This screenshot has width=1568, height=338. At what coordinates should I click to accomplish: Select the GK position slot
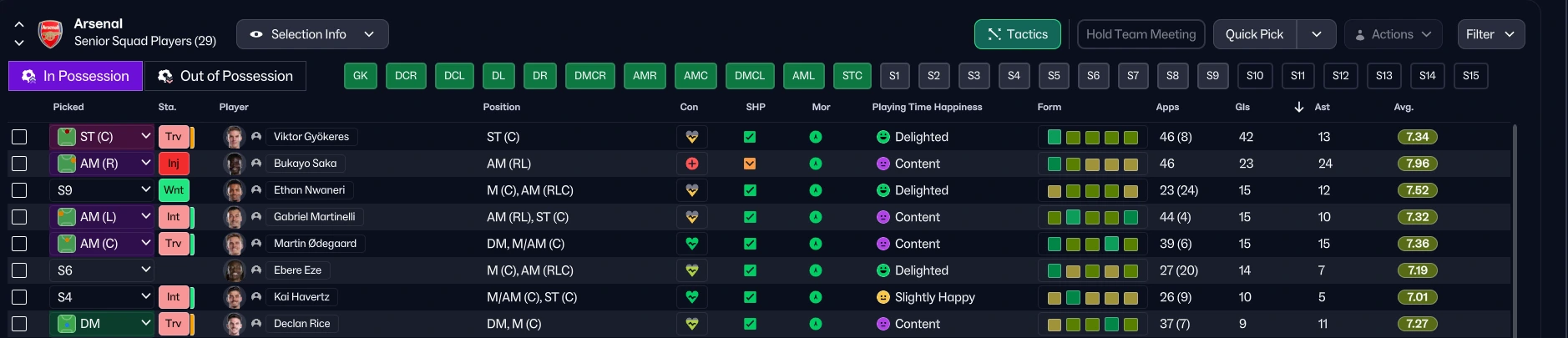(361, 76)
